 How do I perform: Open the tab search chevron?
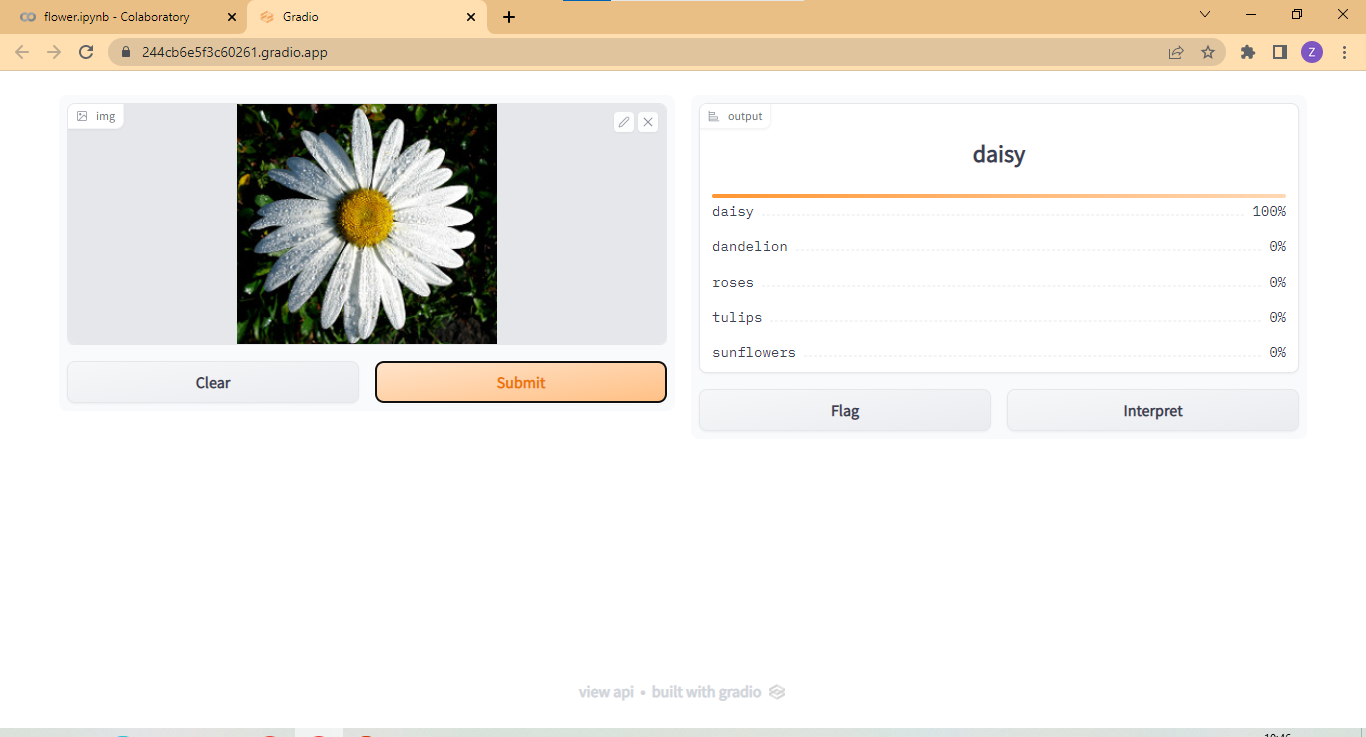click(x=1205, y=15)
